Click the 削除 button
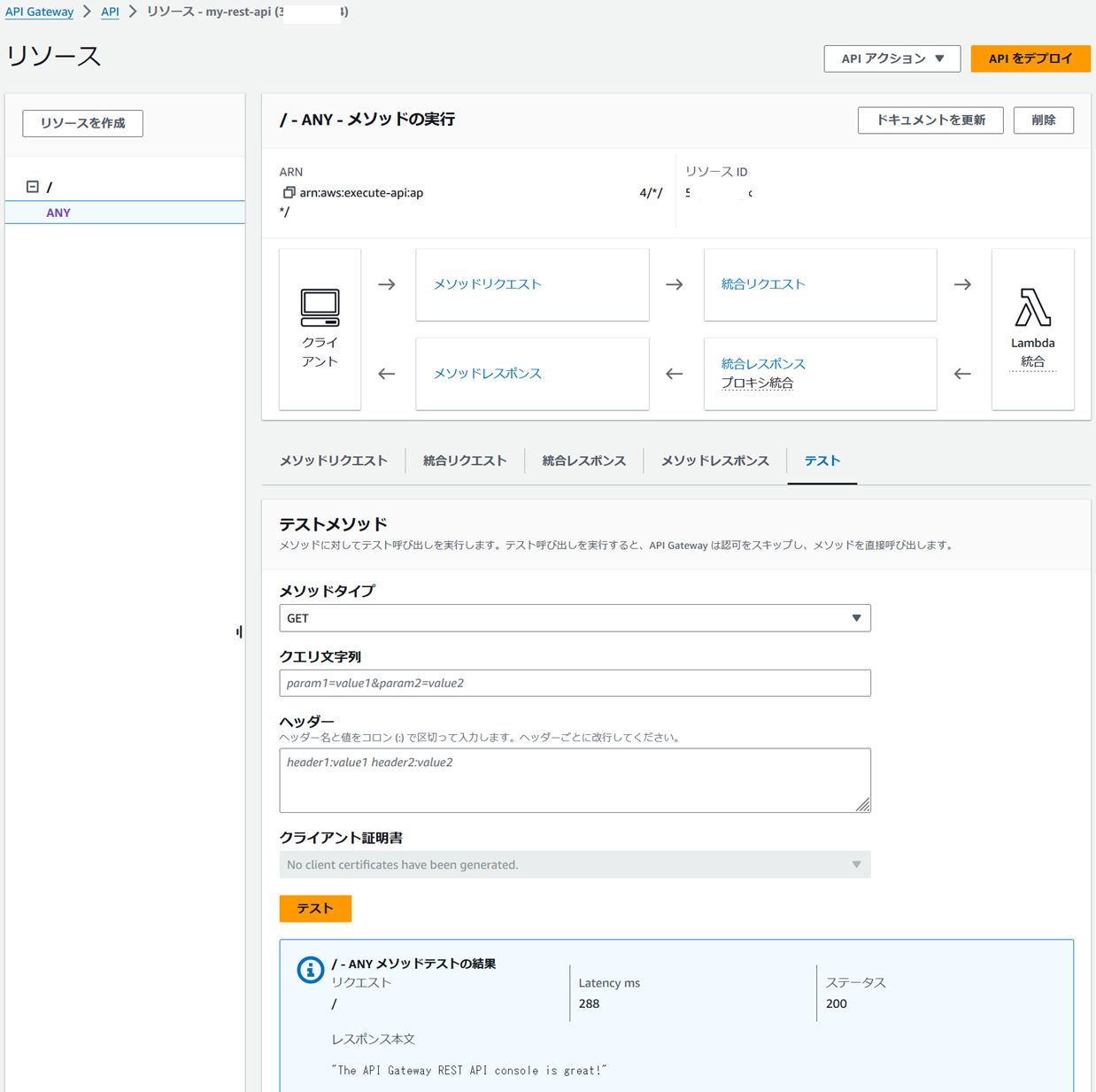1096x1092 pixels. pos(1043,120)
